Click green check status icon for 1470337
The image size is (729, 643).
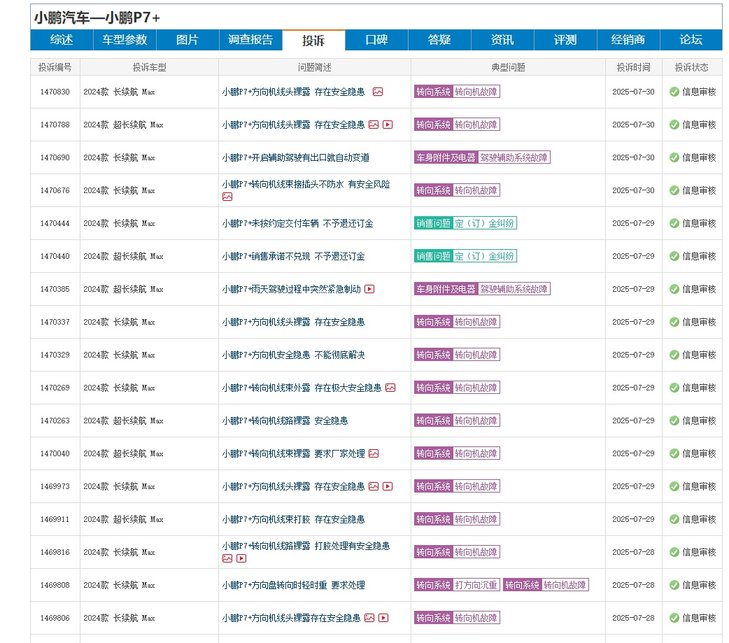[x=674, y=322]
